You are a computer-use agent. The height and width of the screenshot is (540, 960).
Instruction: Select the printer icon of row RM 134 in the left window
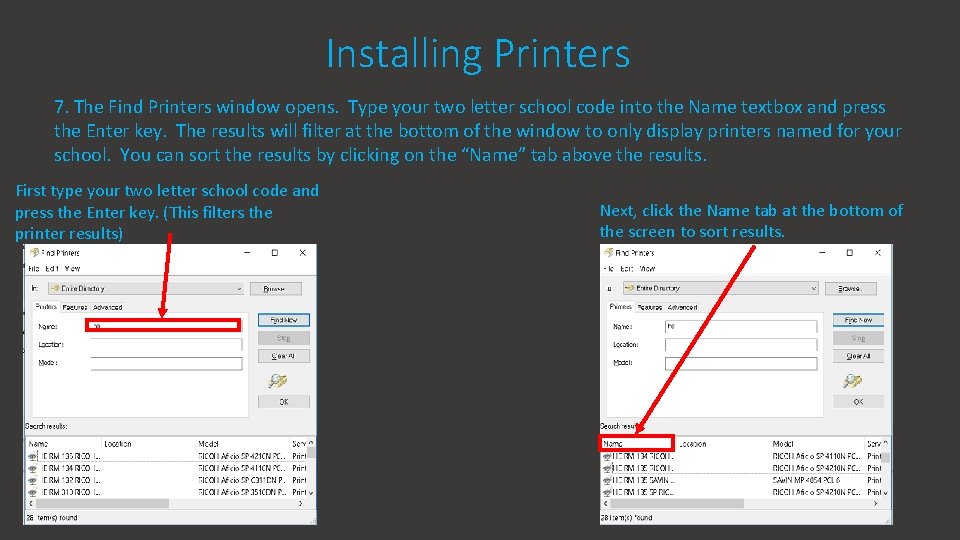click(32, 468)
